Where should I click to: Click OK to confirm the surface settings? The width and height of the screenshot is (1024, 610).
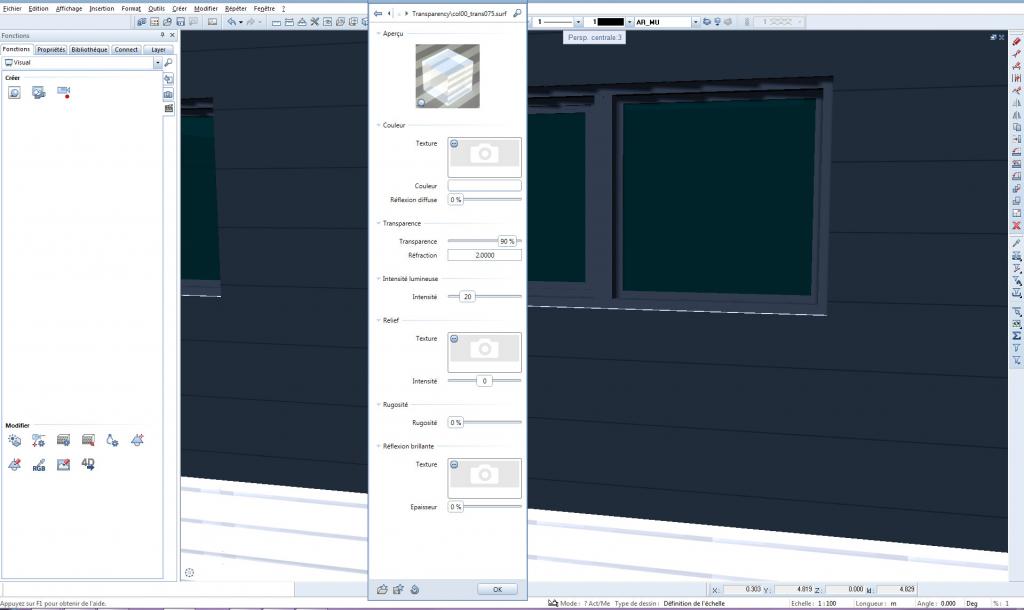tap(497, 590)
